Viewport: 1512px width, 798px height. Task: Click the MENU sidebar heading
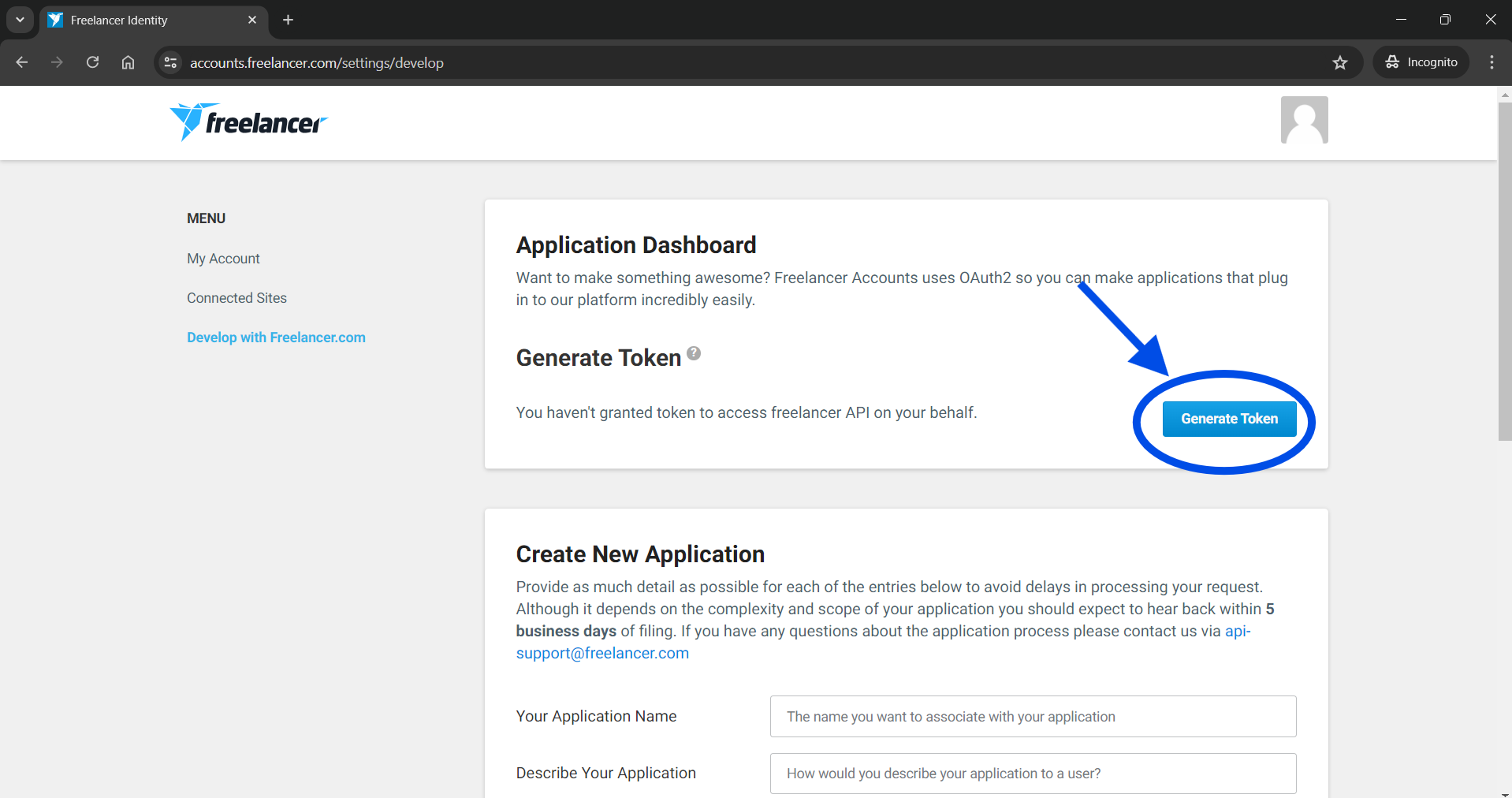click(x=206, y=218)
